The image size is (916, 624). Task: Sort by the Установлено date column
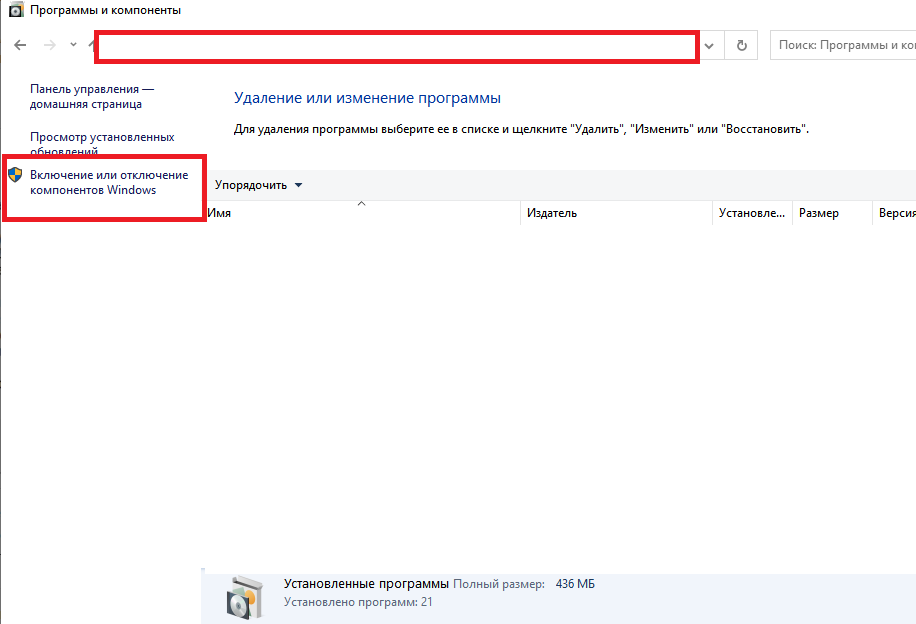click(x=753, y=213)
